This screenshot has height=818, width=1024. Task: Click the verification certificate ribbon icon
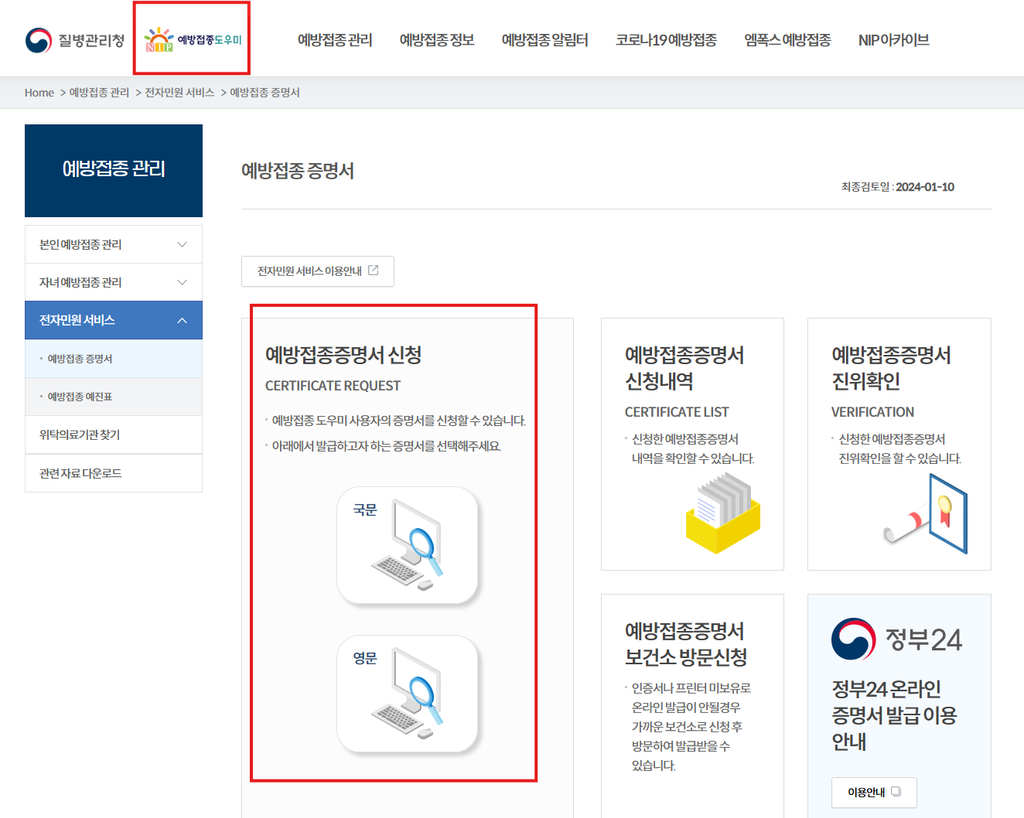[925, 514]
